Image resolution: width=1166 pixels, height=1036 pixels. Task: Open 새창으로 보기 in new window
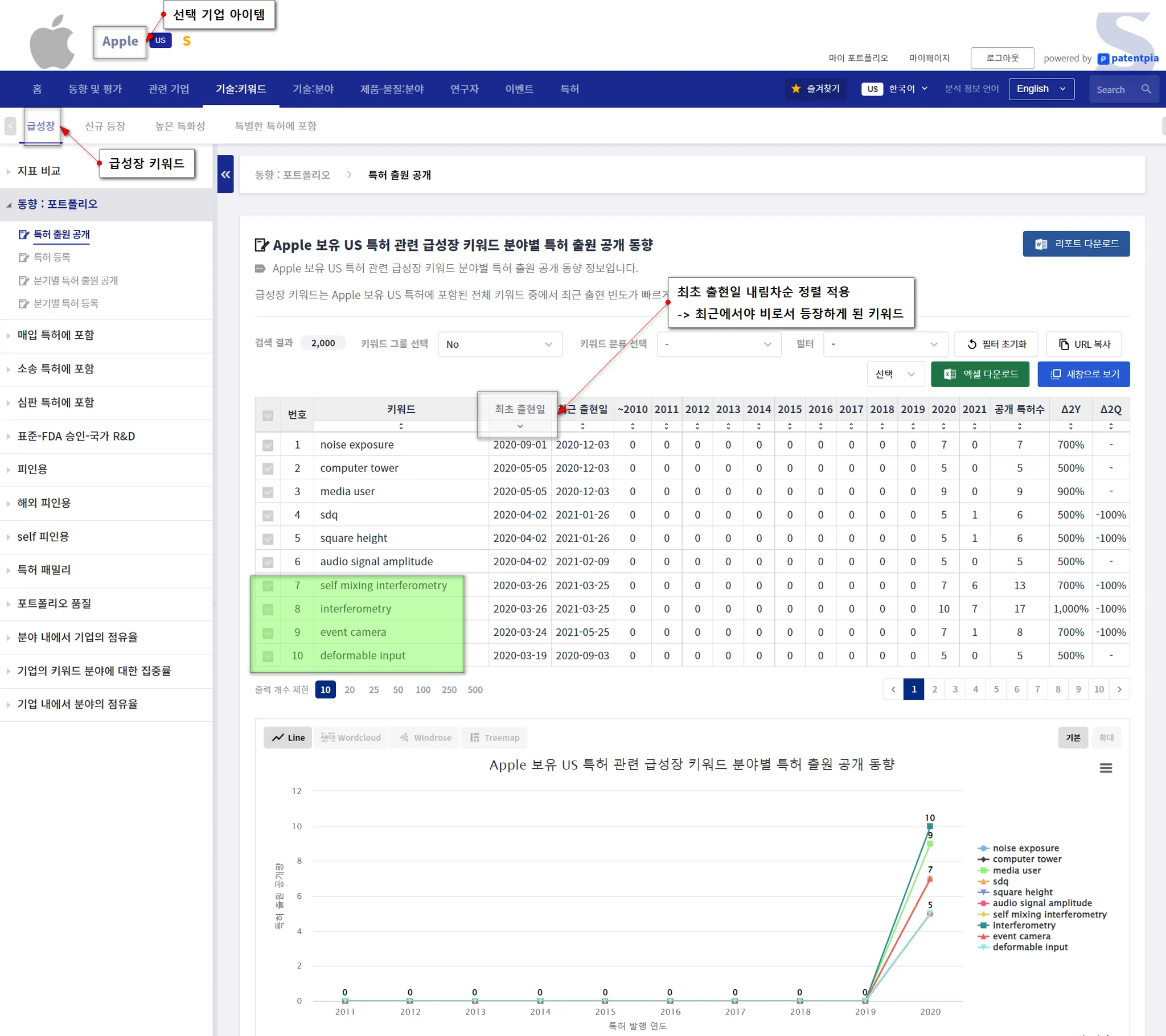click(x=1083, y=374)
